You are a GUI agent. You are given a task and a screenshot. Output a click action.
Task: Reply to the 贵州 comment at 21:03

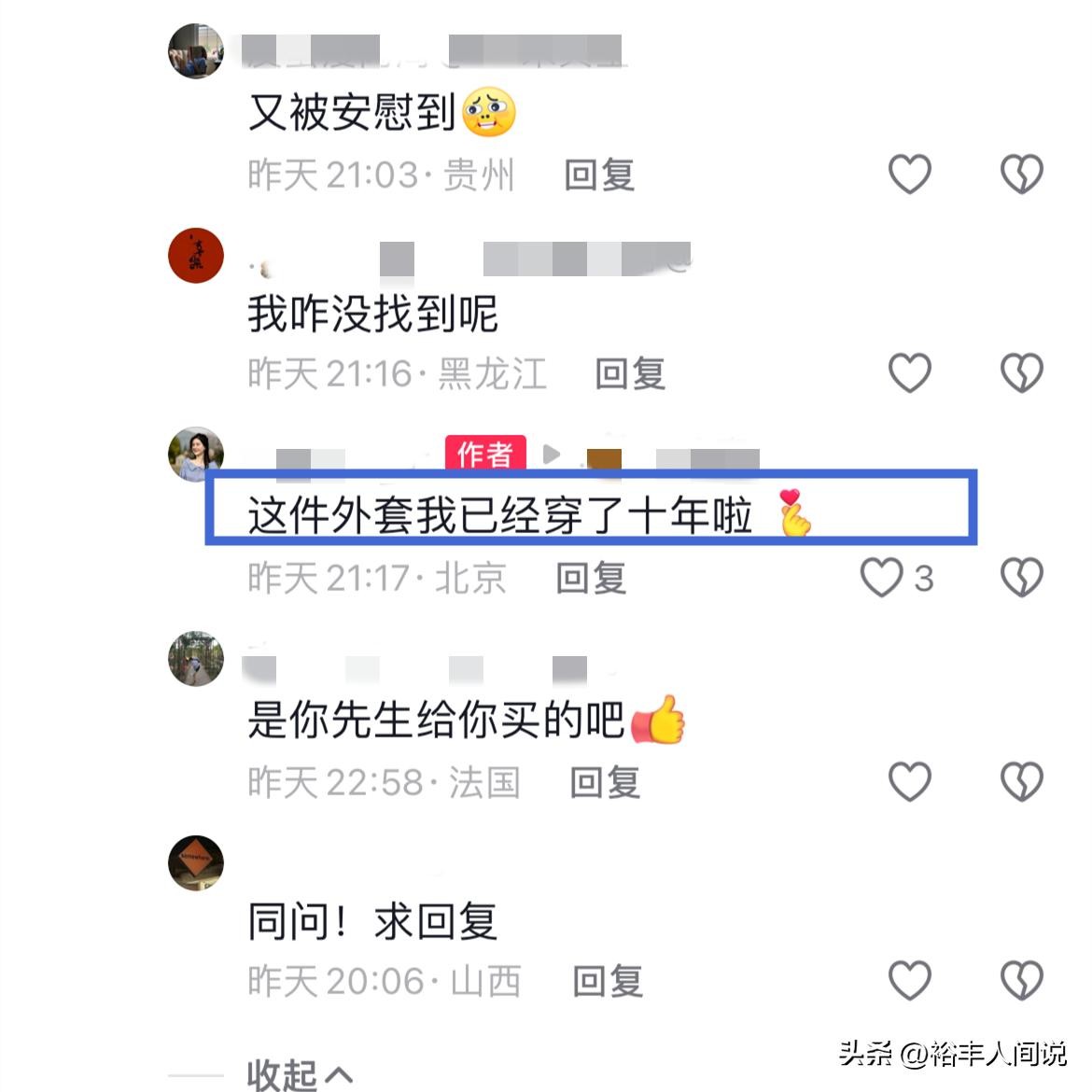[599, 175]
